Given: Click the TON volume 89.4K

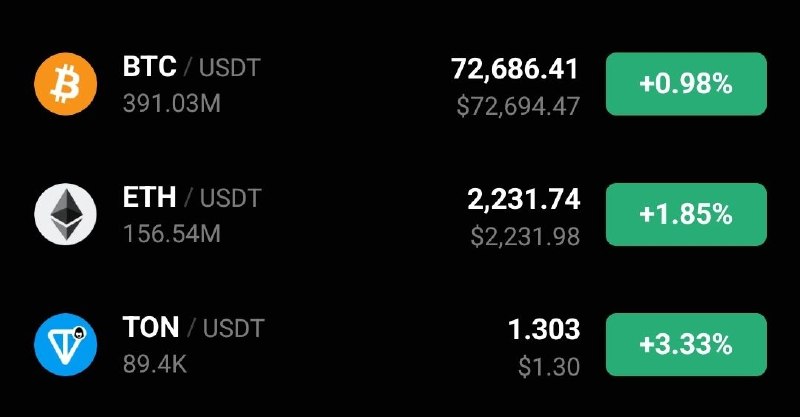Looking at the screenshot, I should (154, 364).
